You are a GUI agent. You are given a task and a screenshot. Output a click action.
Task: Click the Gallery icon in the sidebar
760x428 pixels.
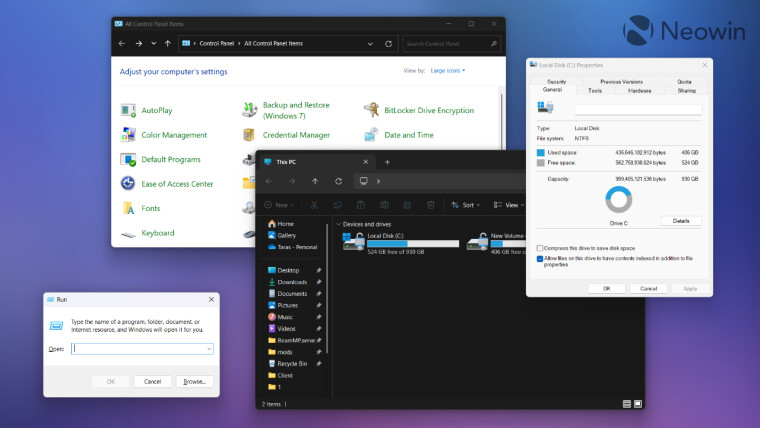272,235
